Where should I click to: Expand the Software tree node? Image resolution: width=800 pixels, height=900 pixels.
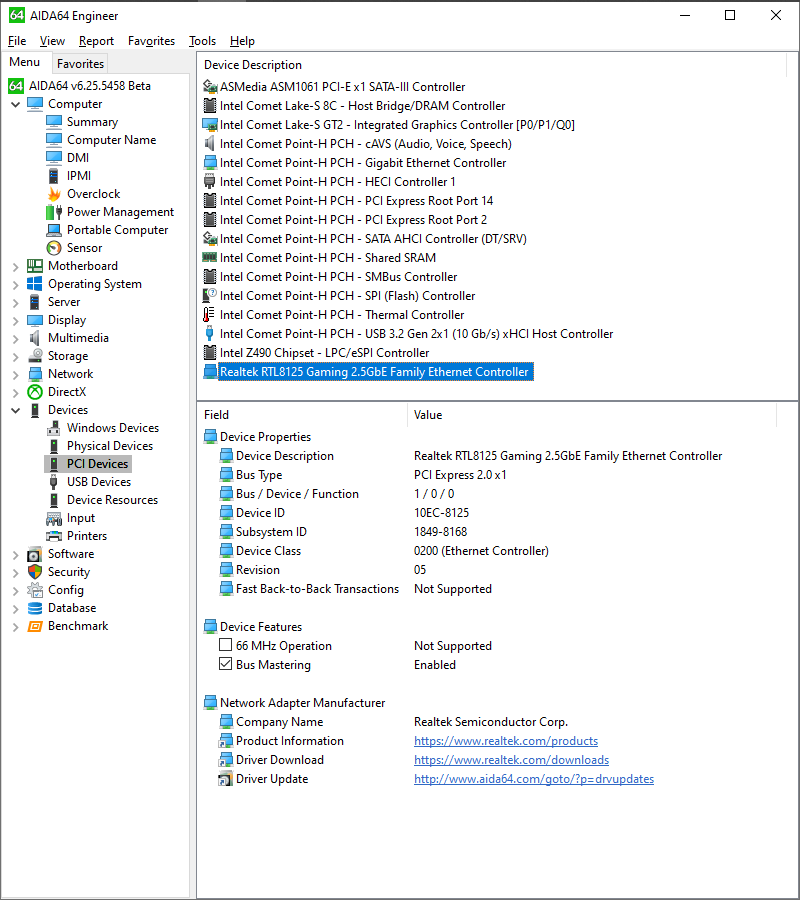coord(16,554)
